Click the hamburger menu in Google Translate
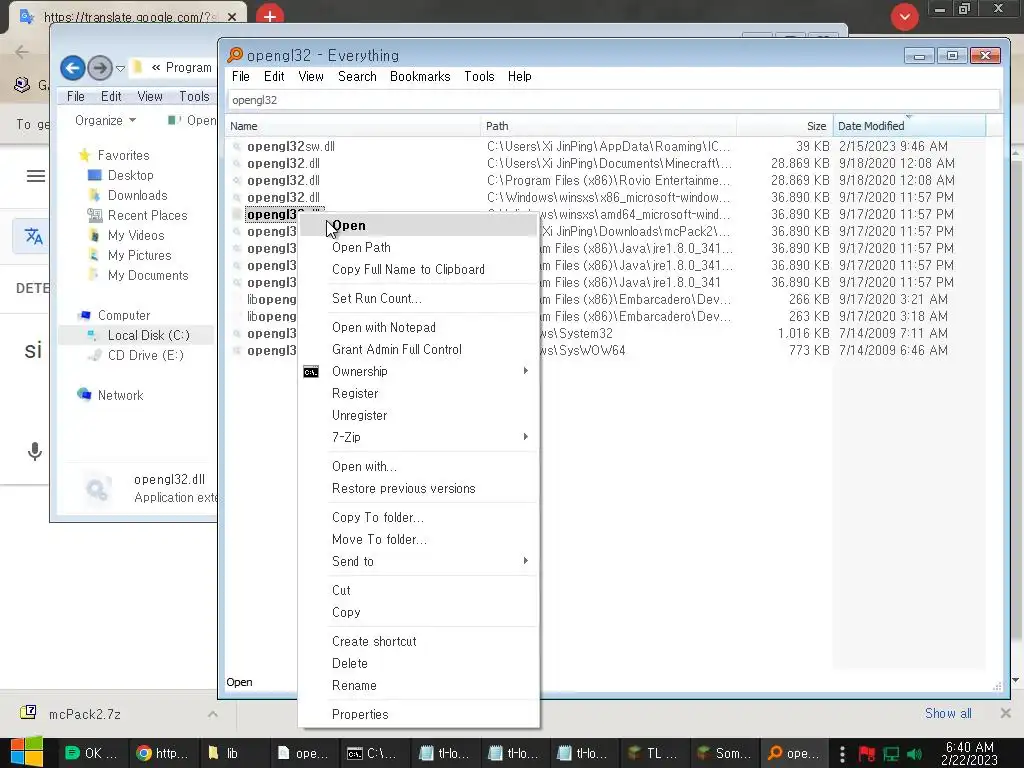This screenshot has height=768, width=1024. click(36, 176)
